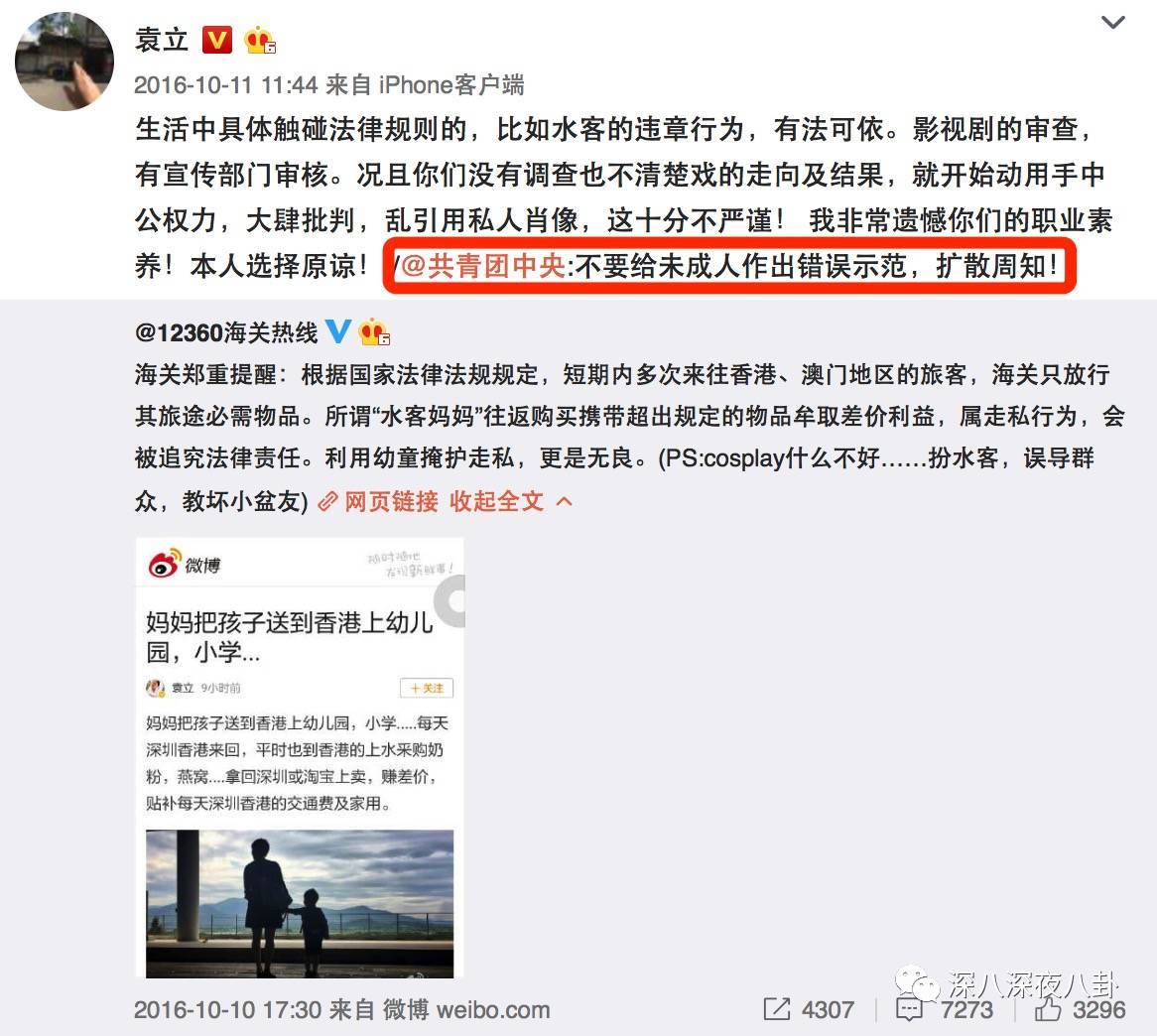
Task: Collapse the post with 收起全文
Action: 496,502
